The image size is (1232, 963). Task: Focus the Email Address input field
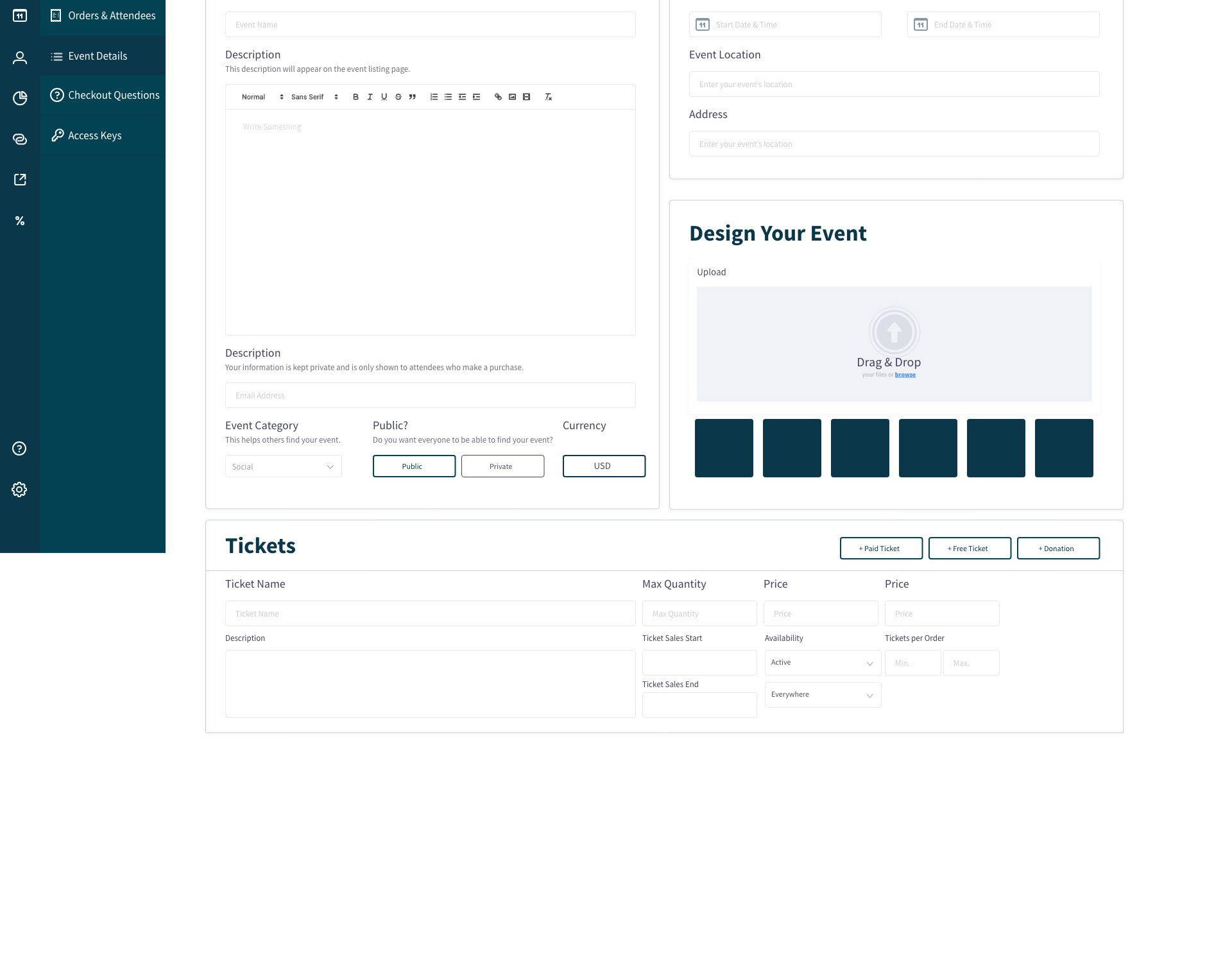431,395
